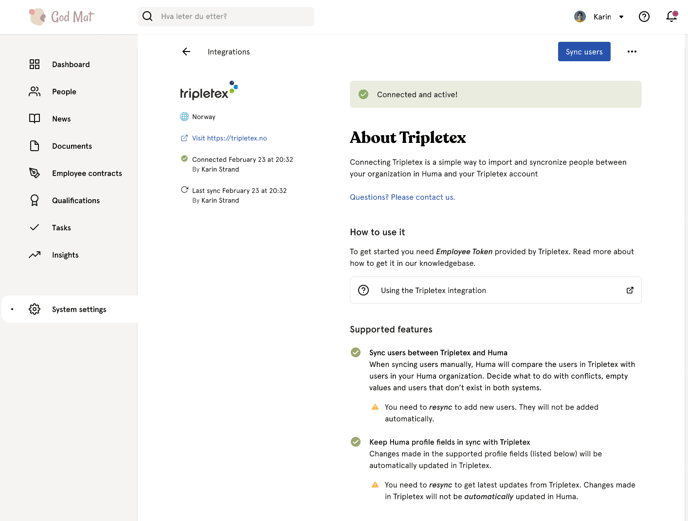
Task: Click the Last sync refresh icon
Action: click(184, 190)
